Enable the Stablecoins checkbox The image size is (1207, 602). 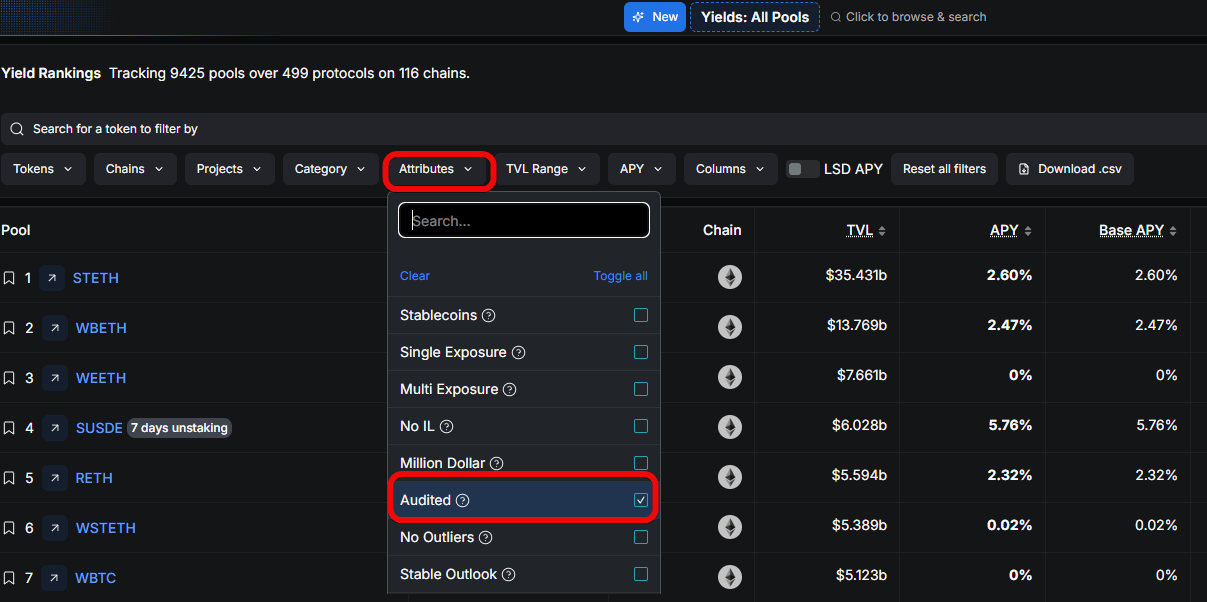click(641, 315)
